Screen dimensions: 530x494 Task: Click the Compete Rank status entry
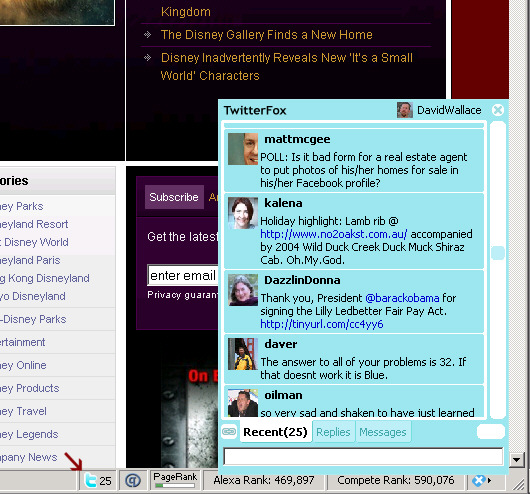pyautogui.click(x=395, y=480)
